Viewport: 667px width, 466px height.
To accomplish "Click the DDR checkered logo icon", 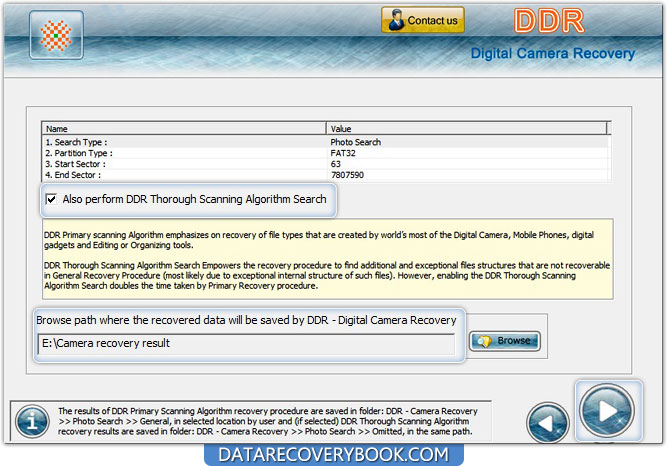I will point(56,35).
